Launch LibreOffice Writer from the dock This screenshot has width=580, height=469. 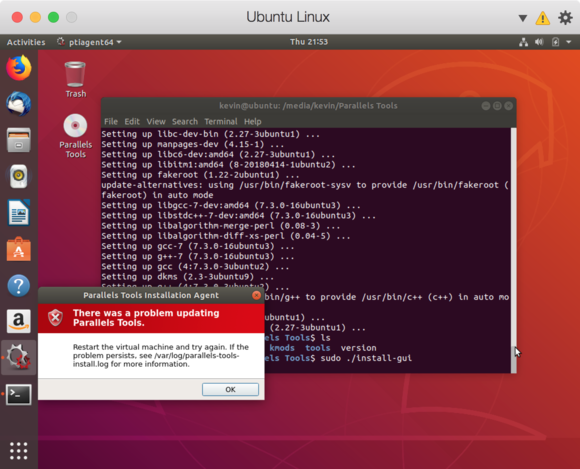[x=18, y=213]
